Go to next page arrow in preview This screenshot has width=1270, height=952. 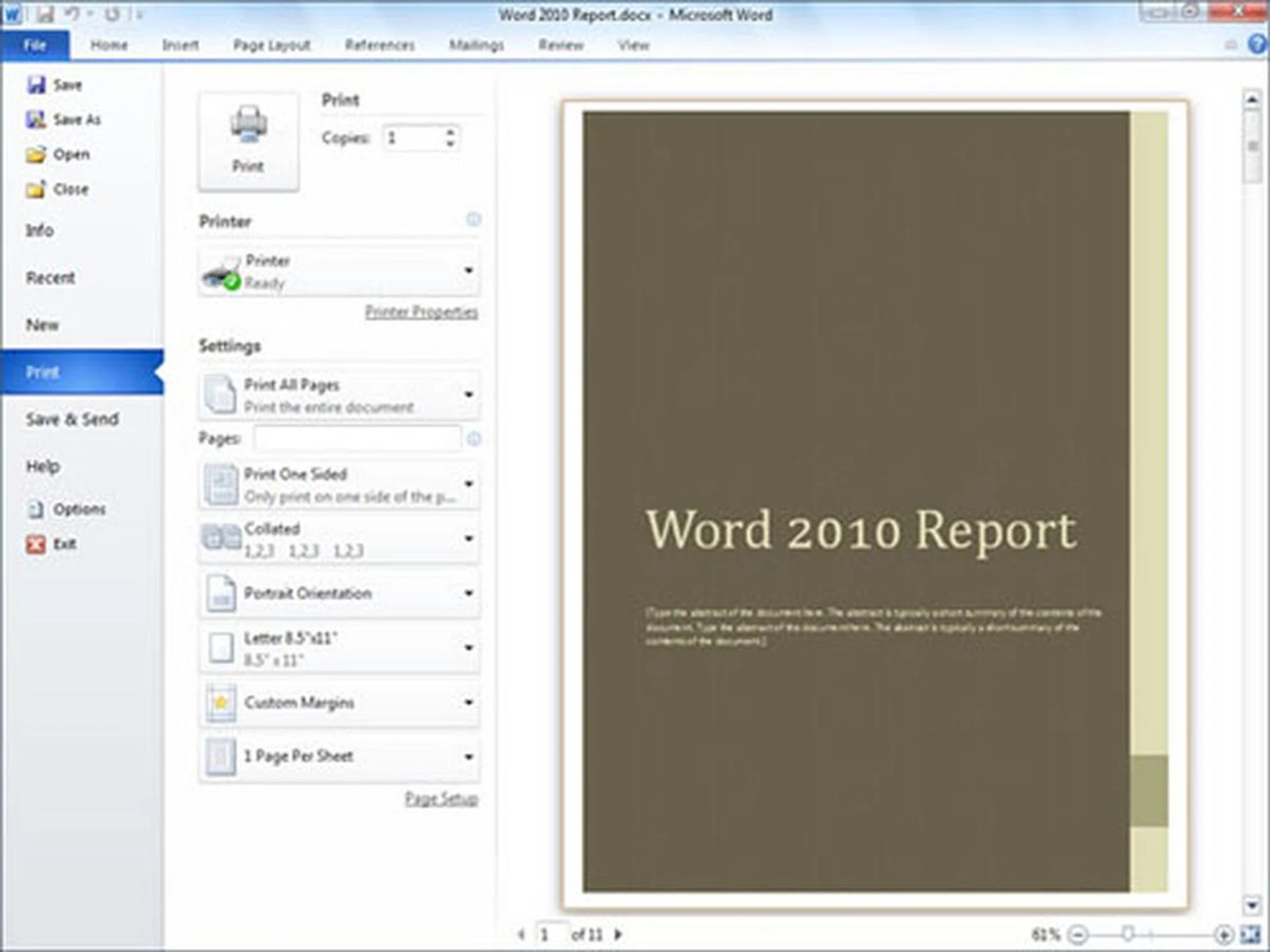pyautogui.click(x=618, y=934)
